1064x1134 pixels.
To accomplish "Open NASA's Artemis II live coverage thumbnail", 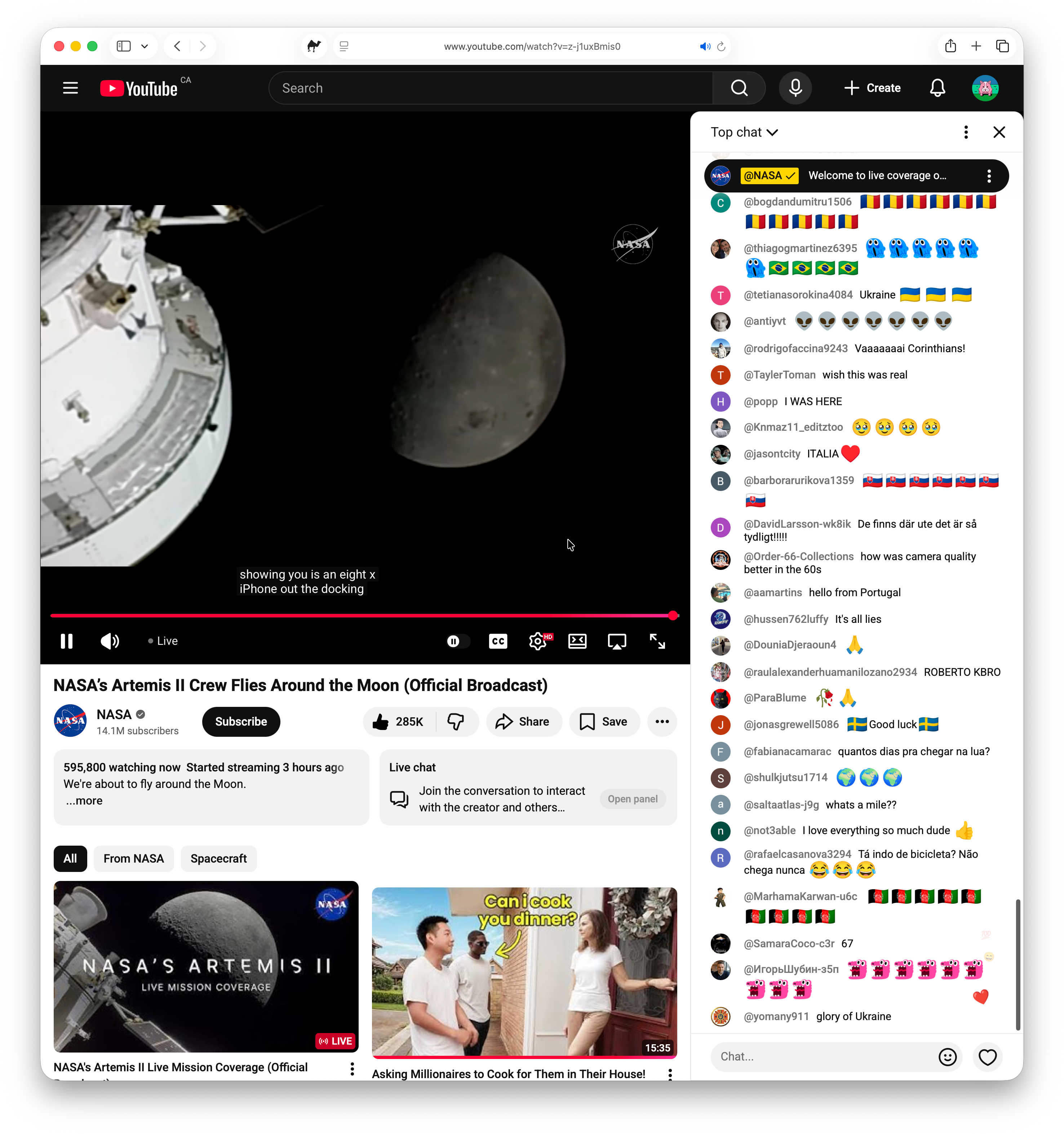I will [206, 966].
